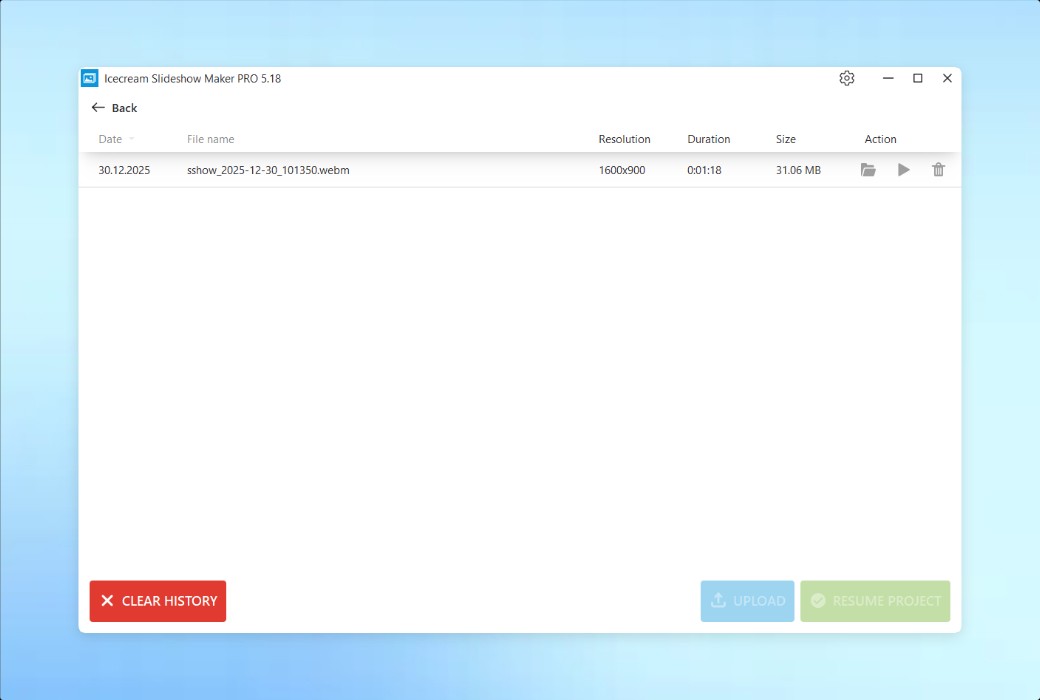
Task: Click the upload arrow icon on Upload button
Action: click(718, 600)
